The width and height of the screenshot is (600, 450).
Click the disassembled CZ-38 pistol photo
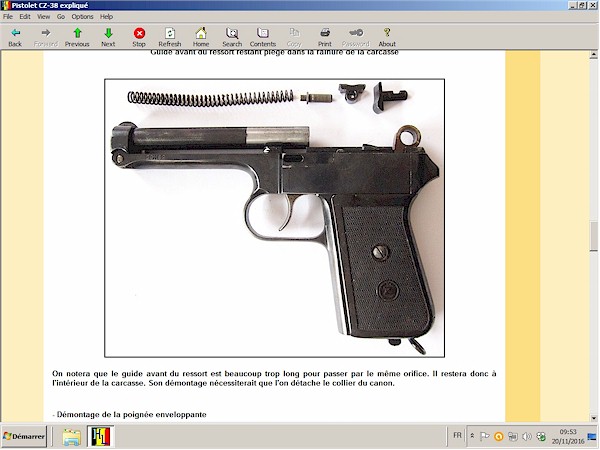pyautogui.click(x=274, y=218)
